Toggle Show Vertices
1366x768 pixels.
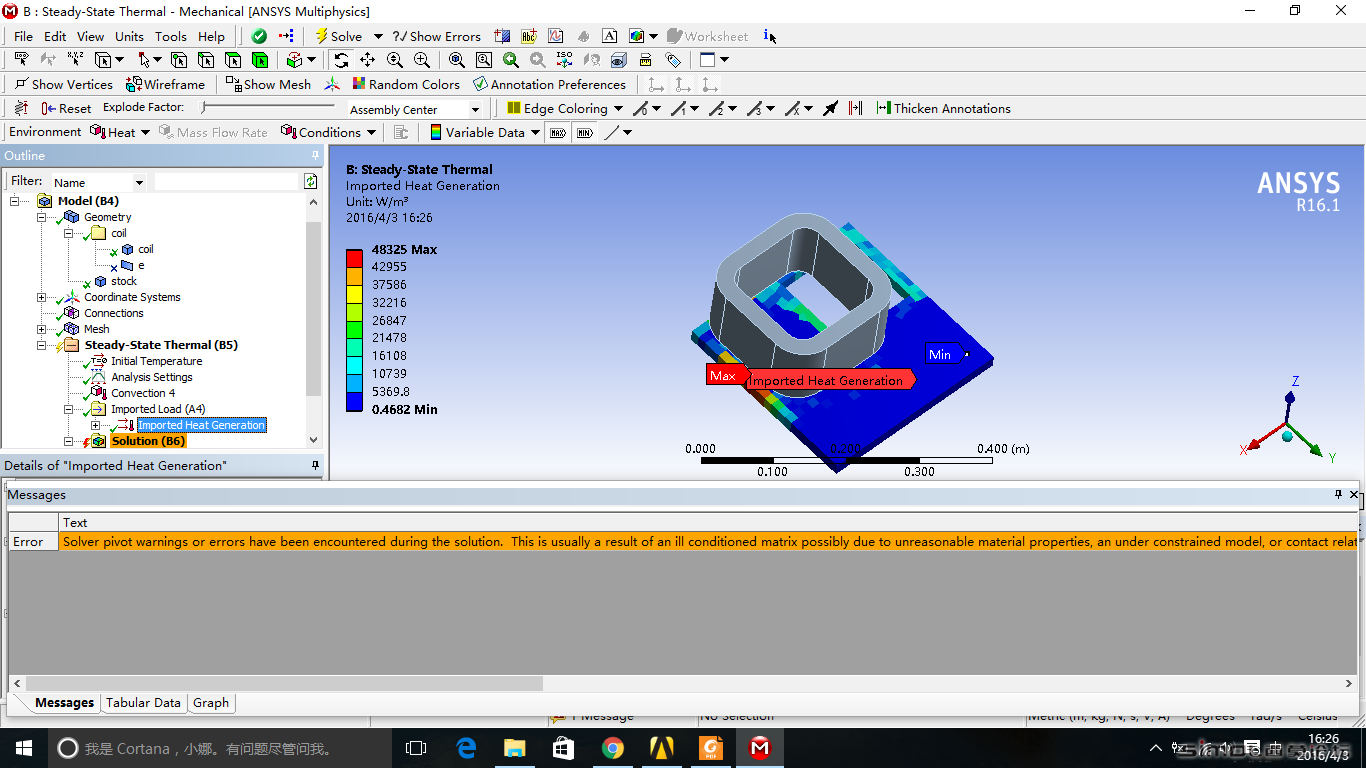point(64,84)
